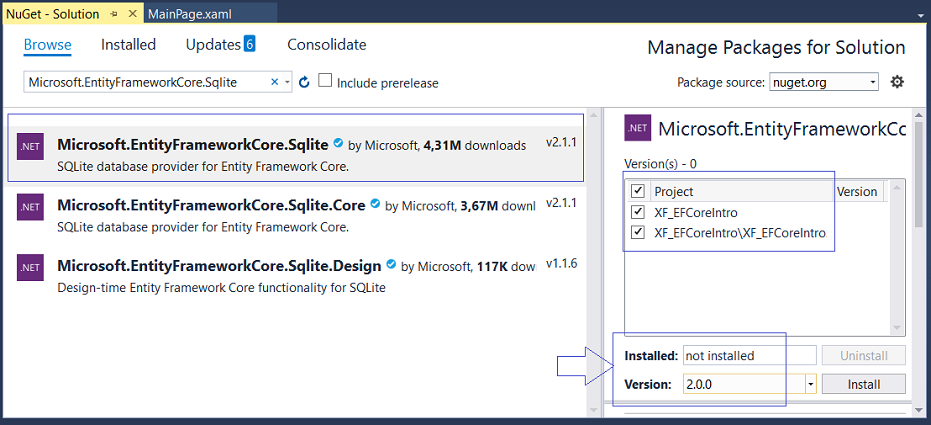Sort by the Project column header
The width and height of the screenshot is (931, 425).
pyautogui.click(x=740, y=191)
